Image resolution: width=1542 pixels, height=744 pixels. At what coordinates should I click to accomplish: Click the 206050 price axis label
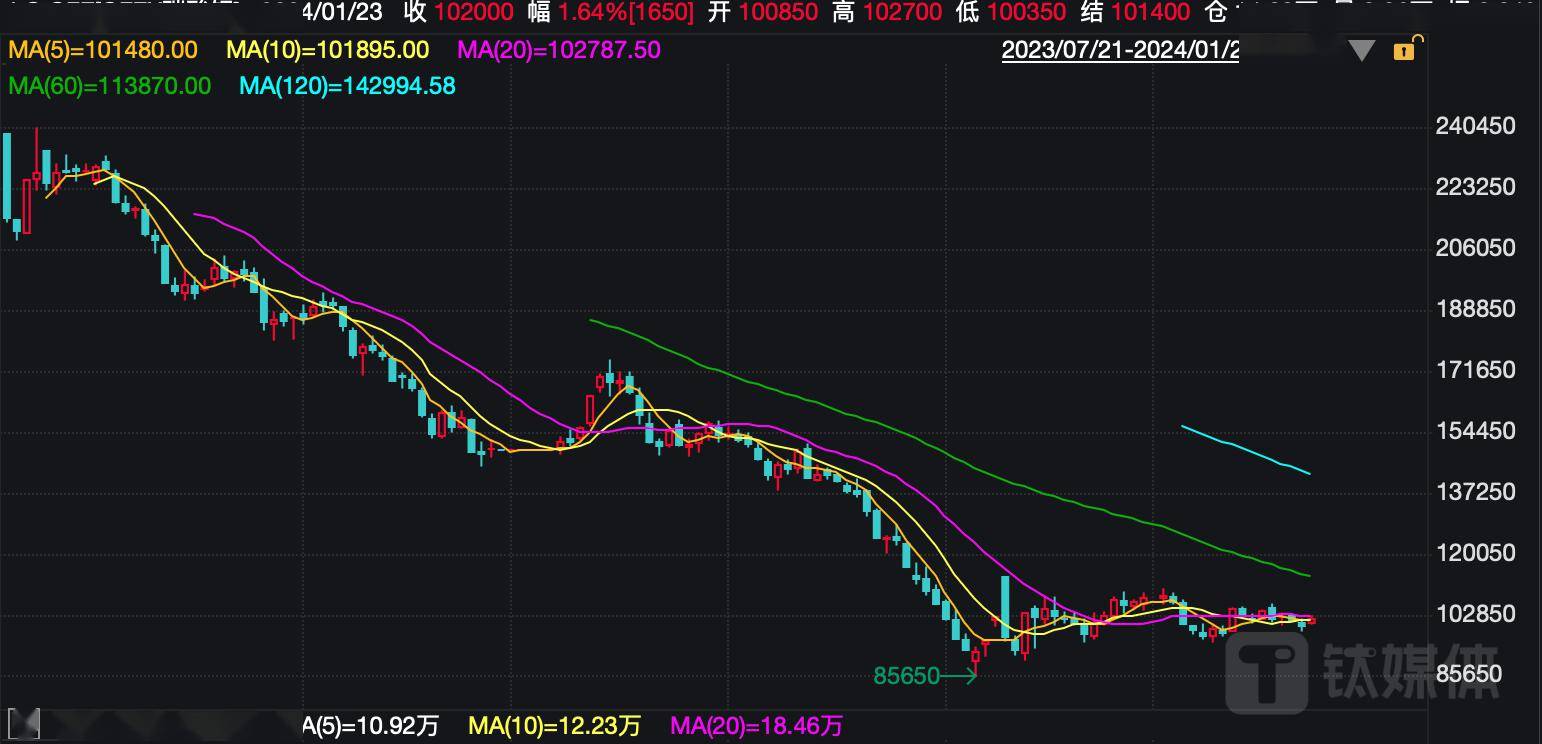[1475, 248]
